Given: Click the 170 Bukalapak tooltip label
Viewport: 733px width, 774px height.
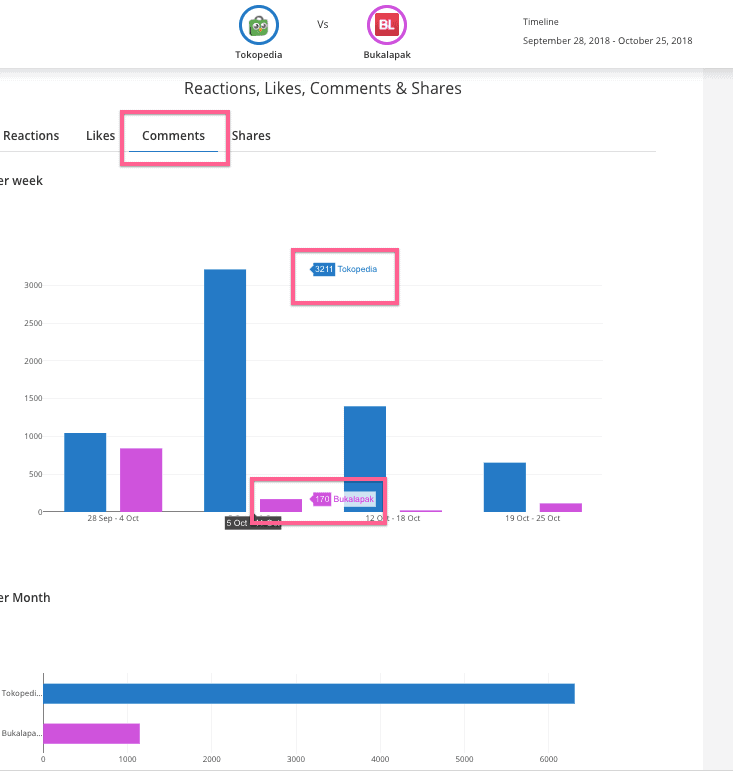Looking at the screenshot, I should point(344,499).
